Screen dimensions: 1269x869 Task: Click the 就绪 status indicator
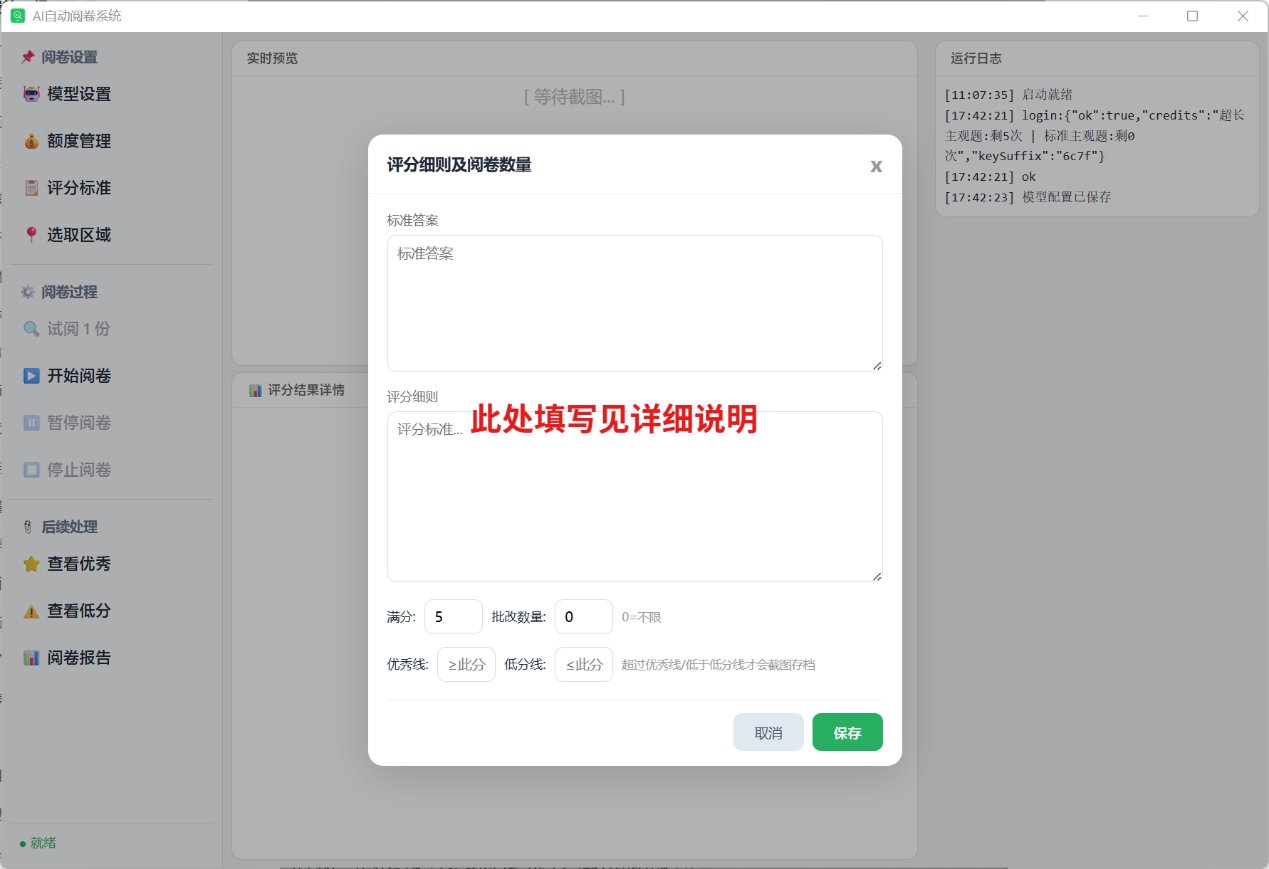point(38,843)
